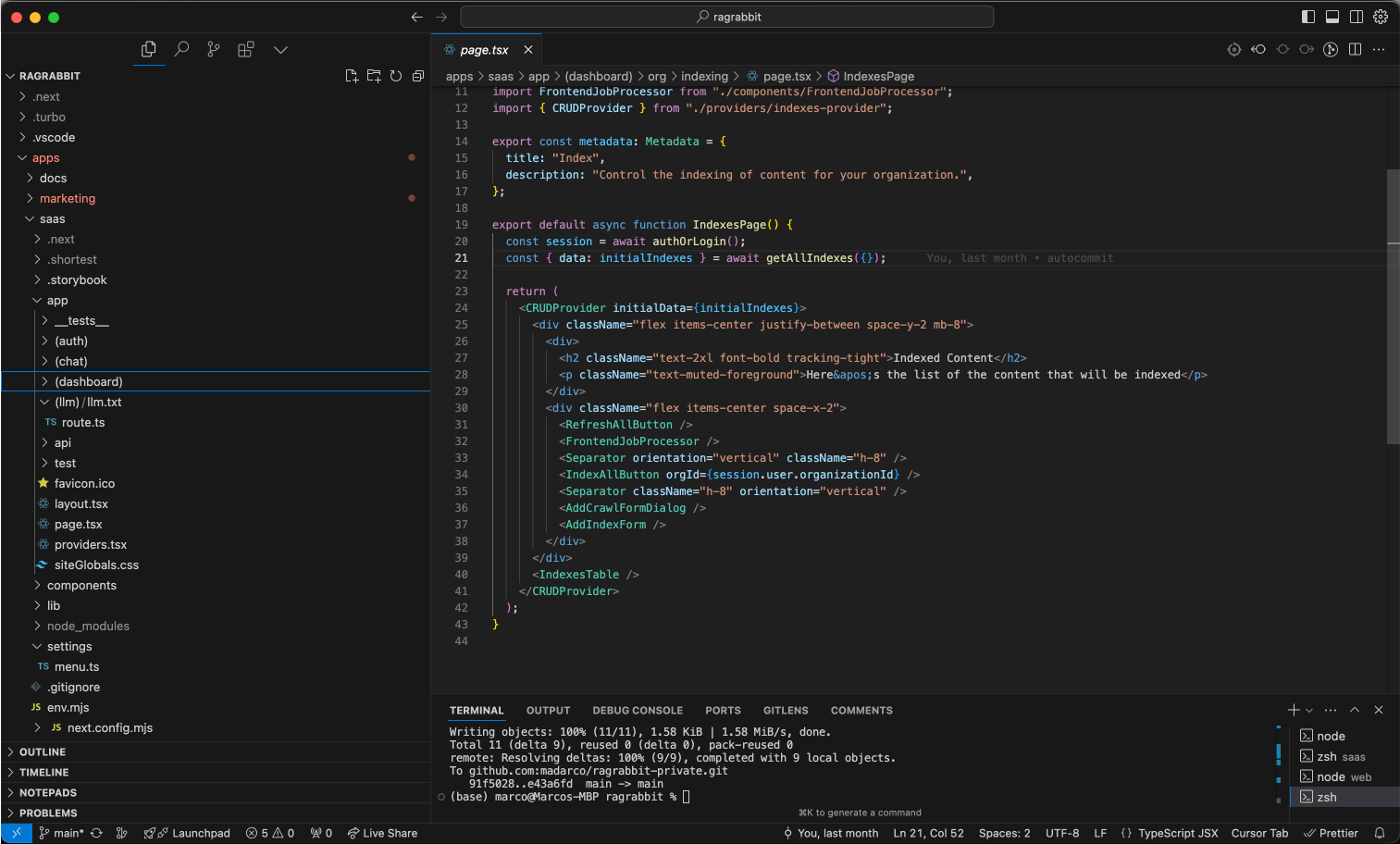Viewport: 1400px width, 844px height.
Task: Refresh the explorer file tree
Action: coord(396,76)
